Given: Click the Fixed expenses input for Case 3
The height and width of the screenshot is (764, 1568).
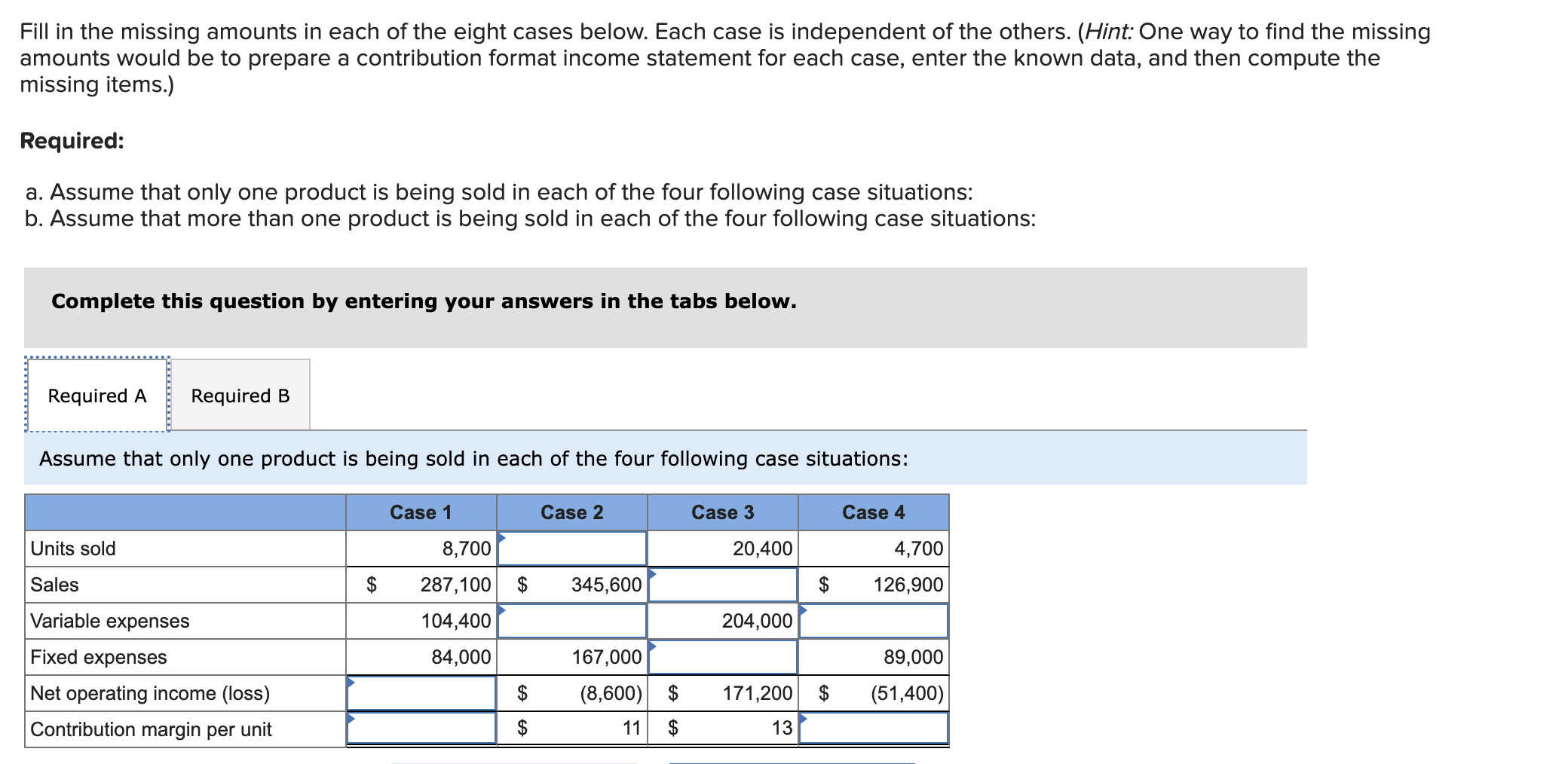Looking at the screenshot, I should pyautogui.click(x=722, y=656).
